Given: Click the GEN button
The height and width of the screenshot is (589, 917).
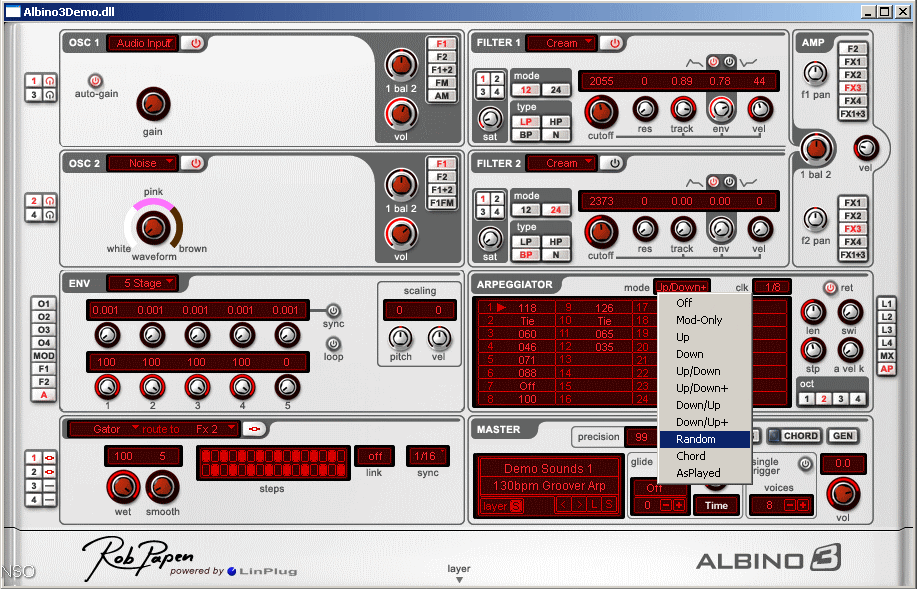Looking at the screenshot, I should tap(843, 436).
